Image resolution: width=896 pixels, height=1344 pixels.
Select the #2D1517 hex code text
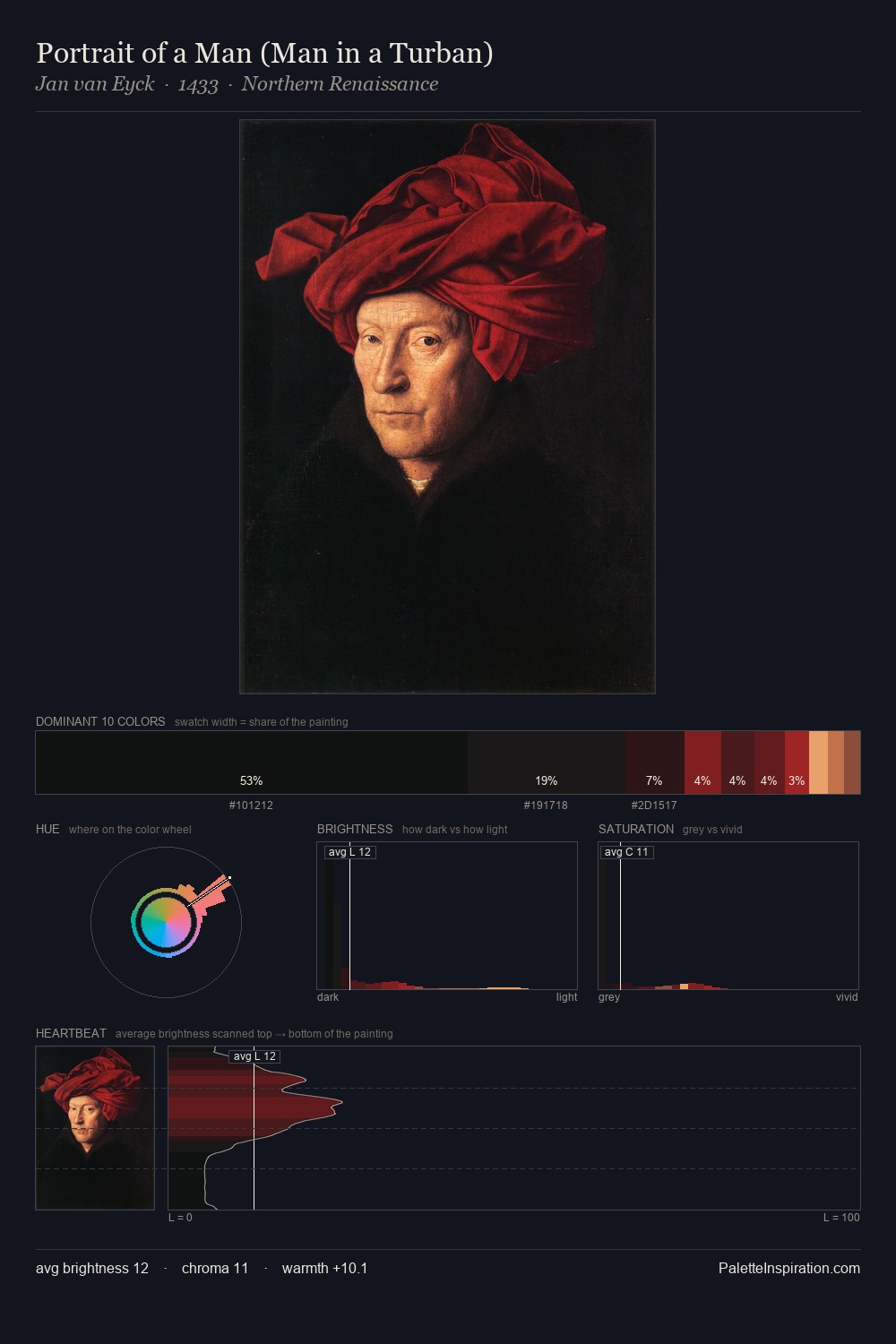654,806
